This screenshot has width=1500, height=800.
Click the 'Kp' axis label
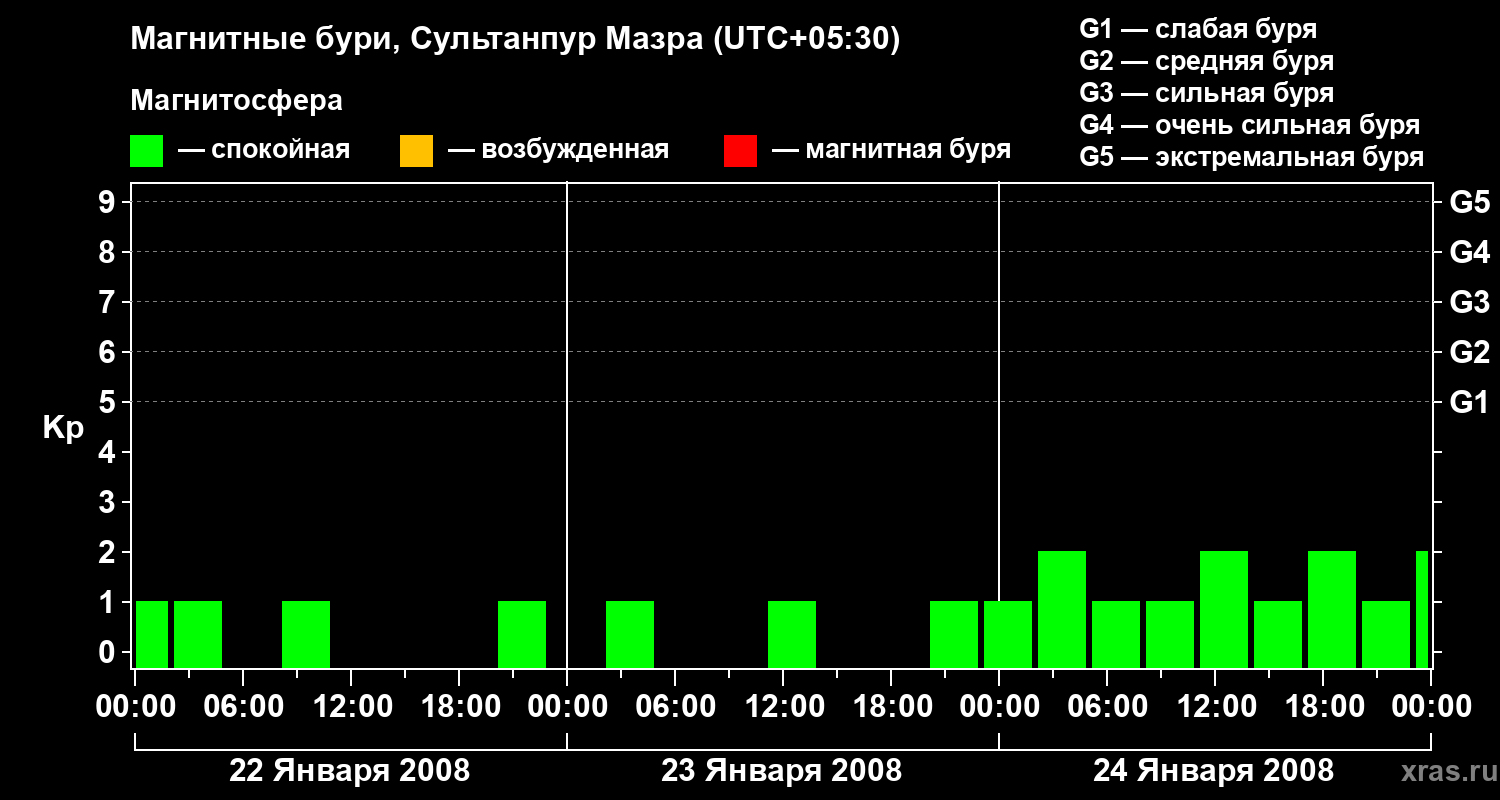click(63, 428)
